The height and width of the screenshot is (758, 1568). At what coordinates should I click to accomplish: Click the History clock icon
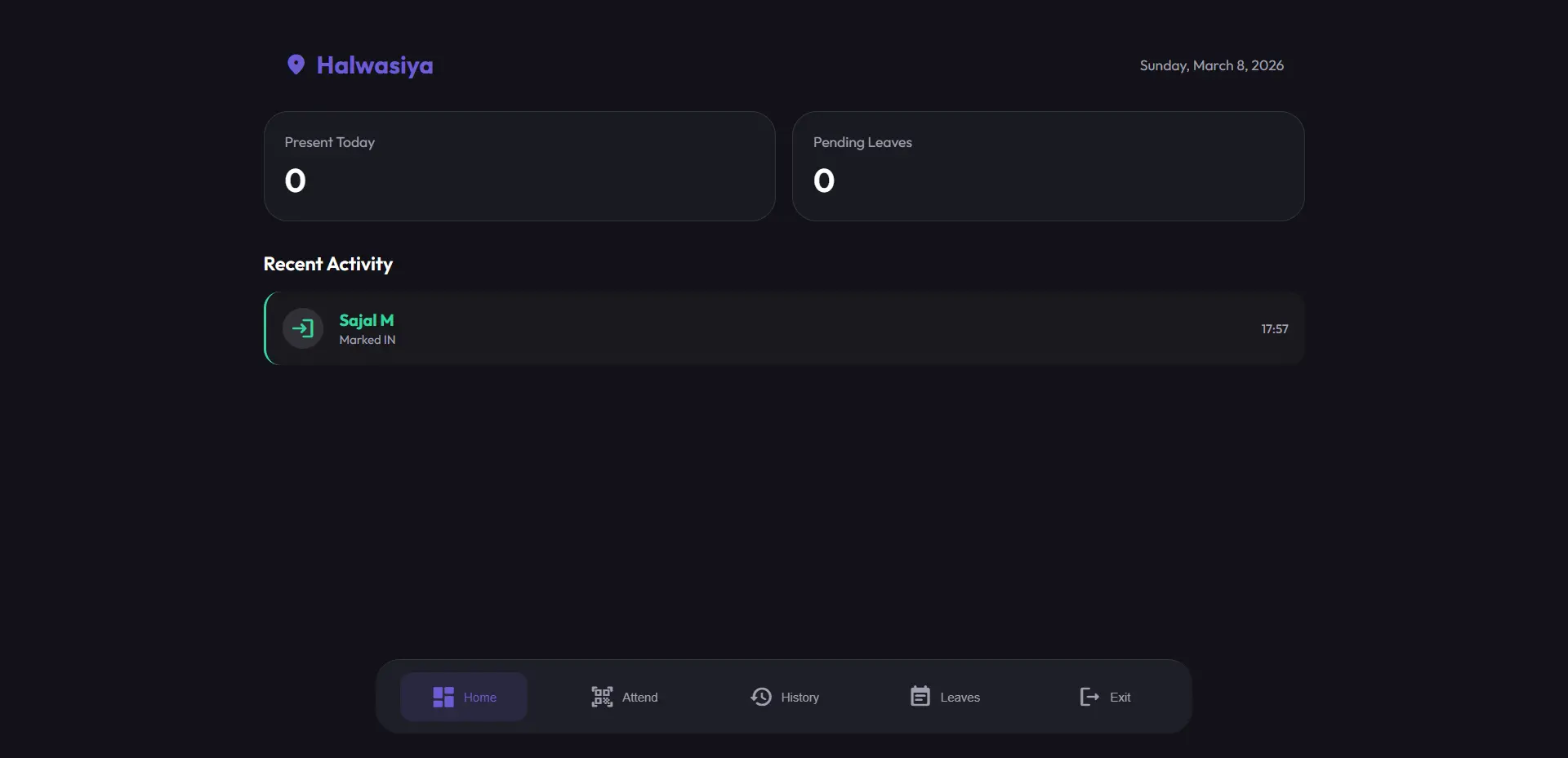pos(761,697)
